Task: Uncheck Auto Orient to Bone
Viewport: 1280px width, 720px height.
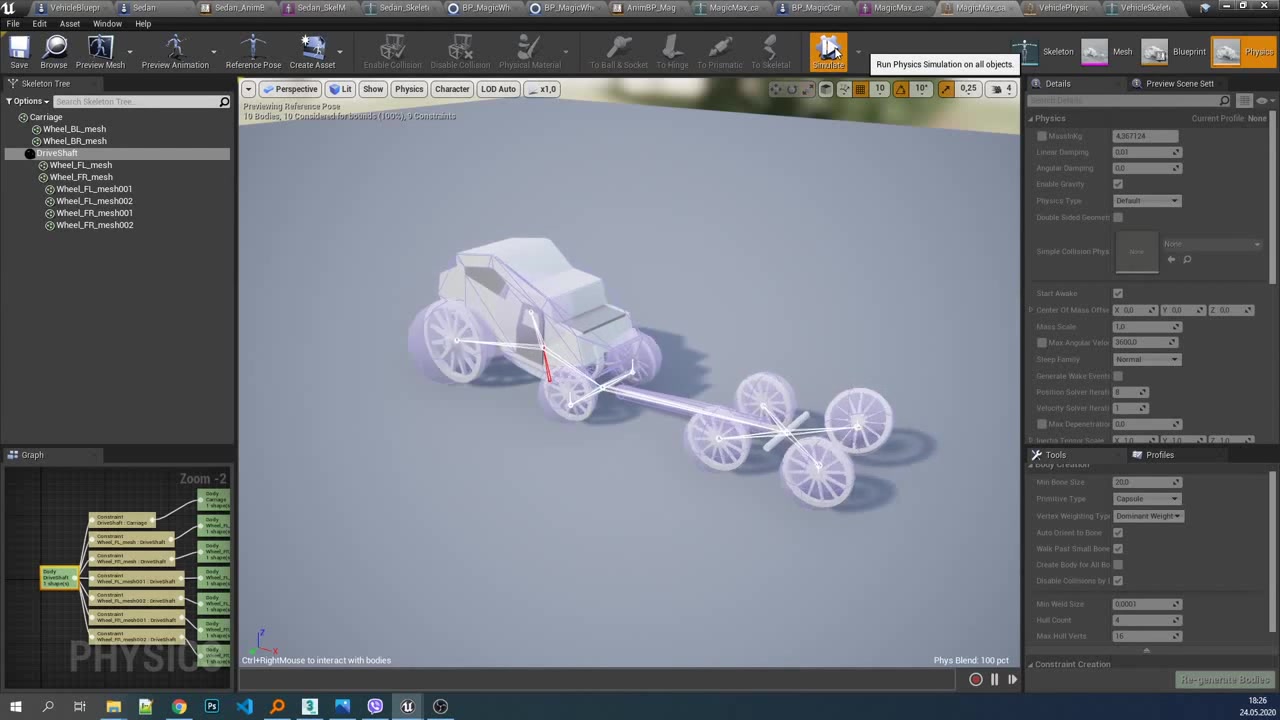Action: (1117, 532)
